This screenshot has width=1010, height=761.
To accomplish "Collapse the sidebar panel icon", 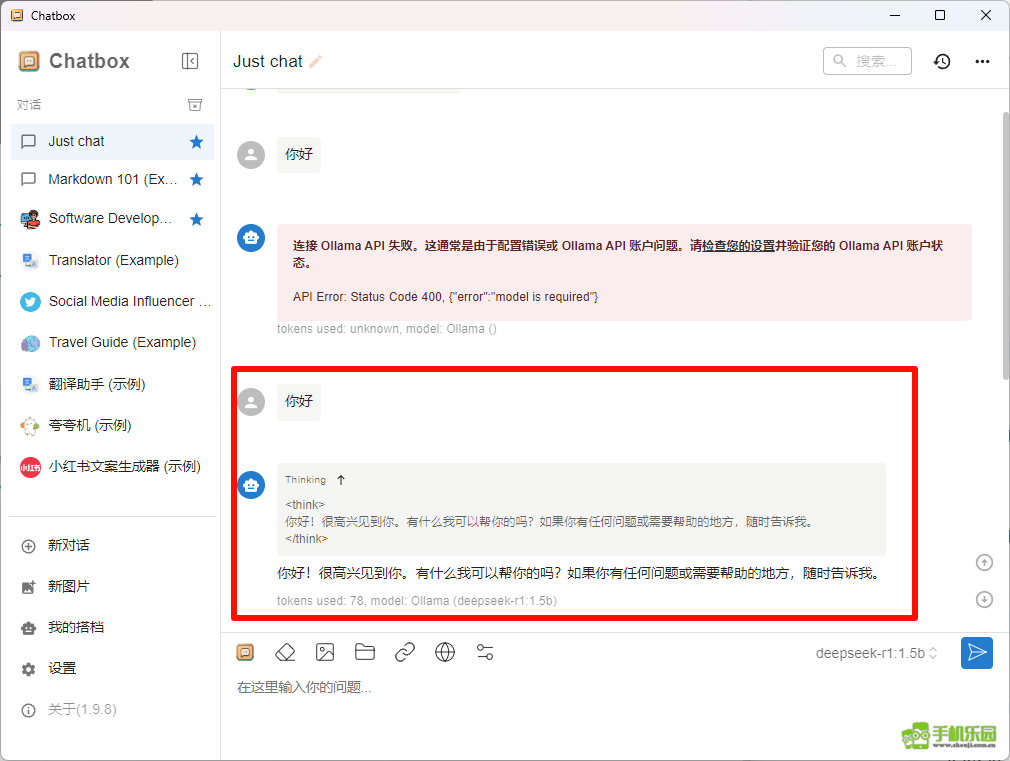I will click(189, 61).
